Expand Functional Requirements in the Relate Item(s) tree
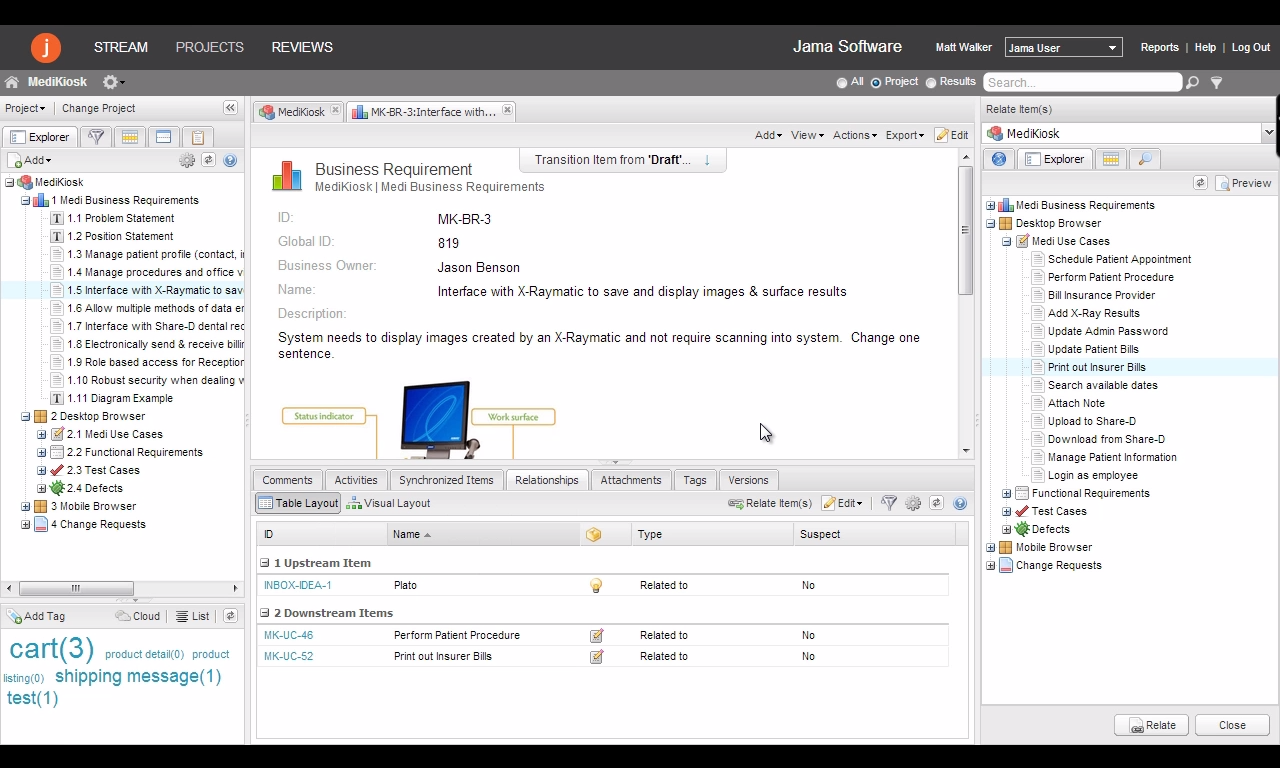The image size is (1280, 768). 1007,493
